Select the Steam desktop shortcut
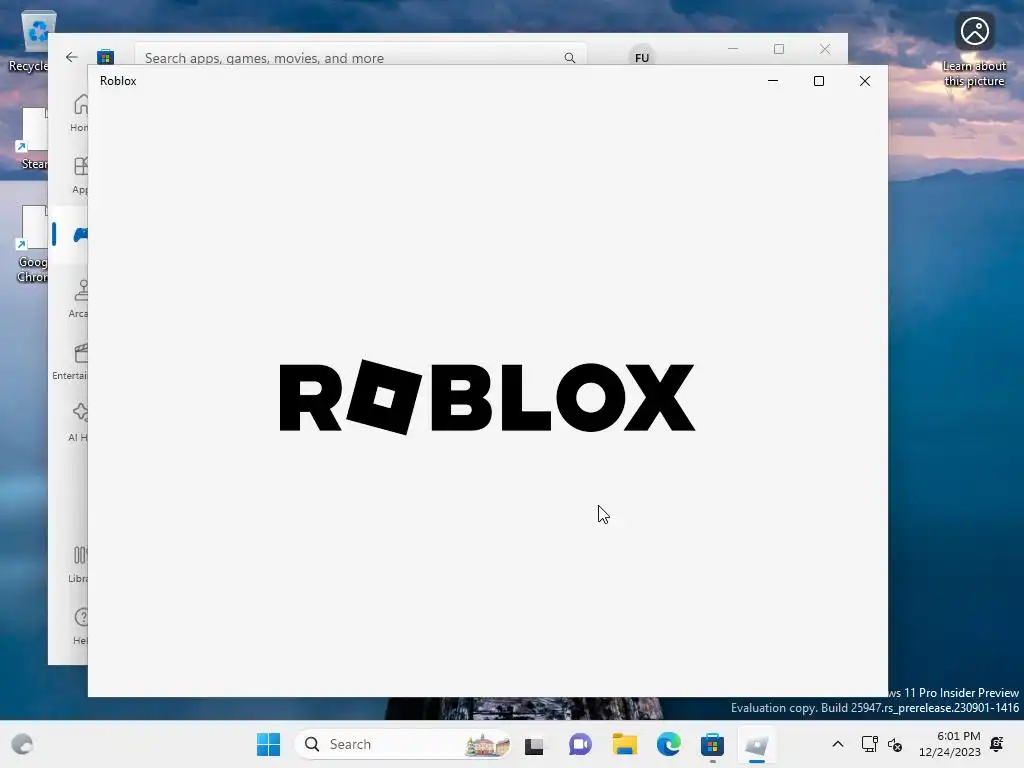This screenshot has height=768, width=1024. tap(33, 138)
